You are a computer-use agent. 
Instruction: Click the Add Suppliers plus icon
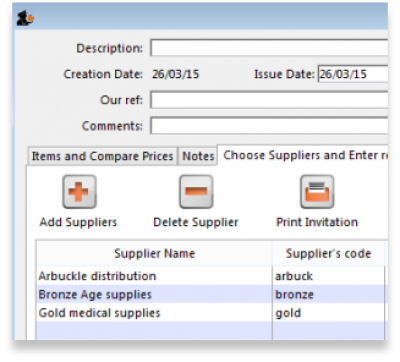tap(79, 192)
